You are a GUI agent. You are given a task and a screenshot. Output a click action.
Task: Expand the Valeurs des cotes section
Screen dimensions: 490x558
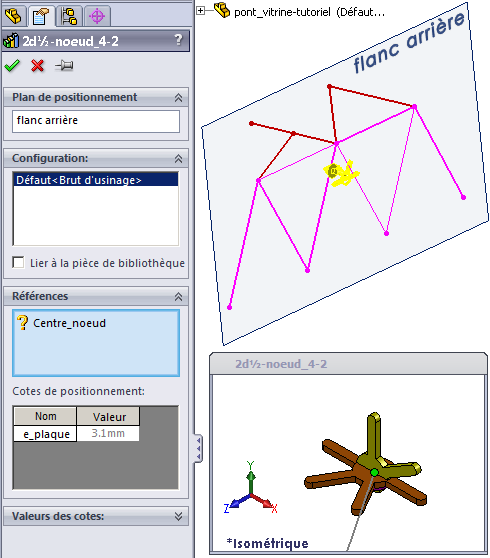[178, 516]
